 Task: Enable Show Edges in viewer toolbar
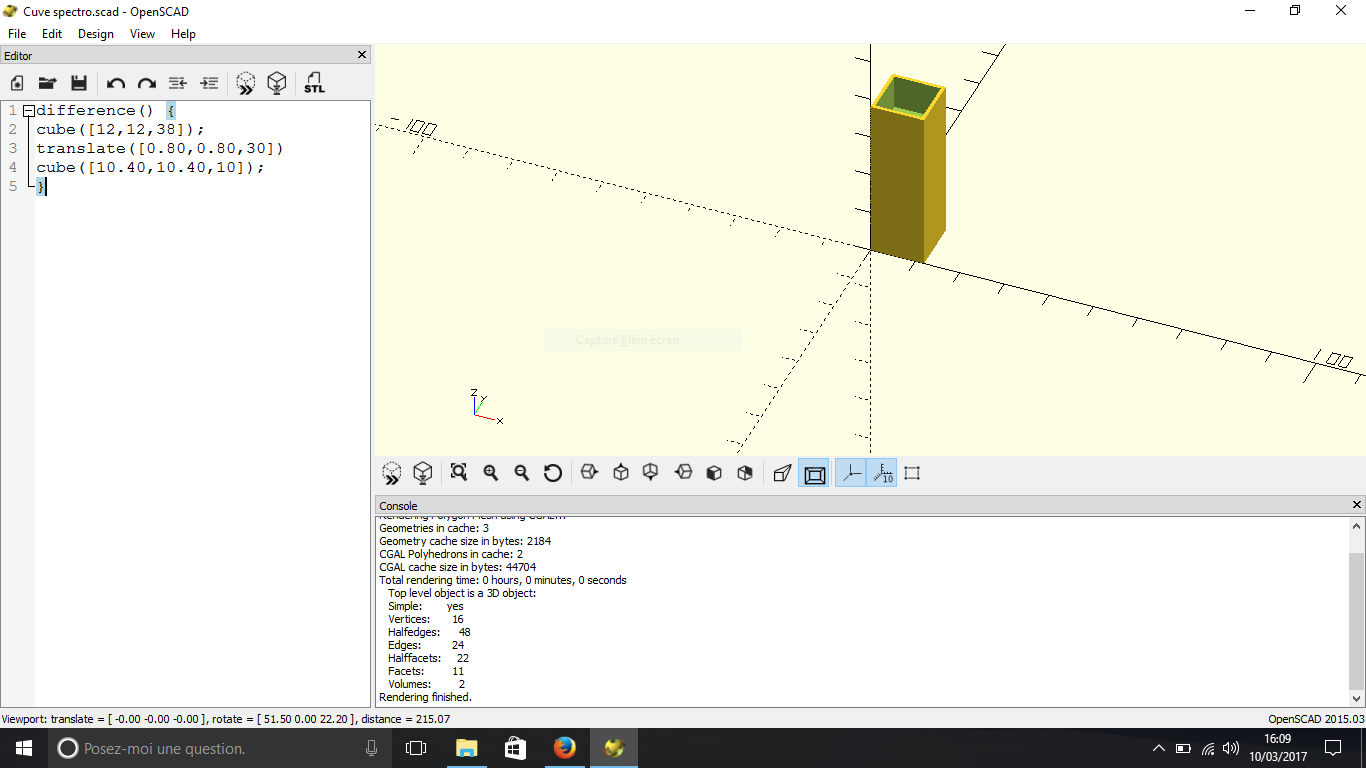(x=912, y=473)
